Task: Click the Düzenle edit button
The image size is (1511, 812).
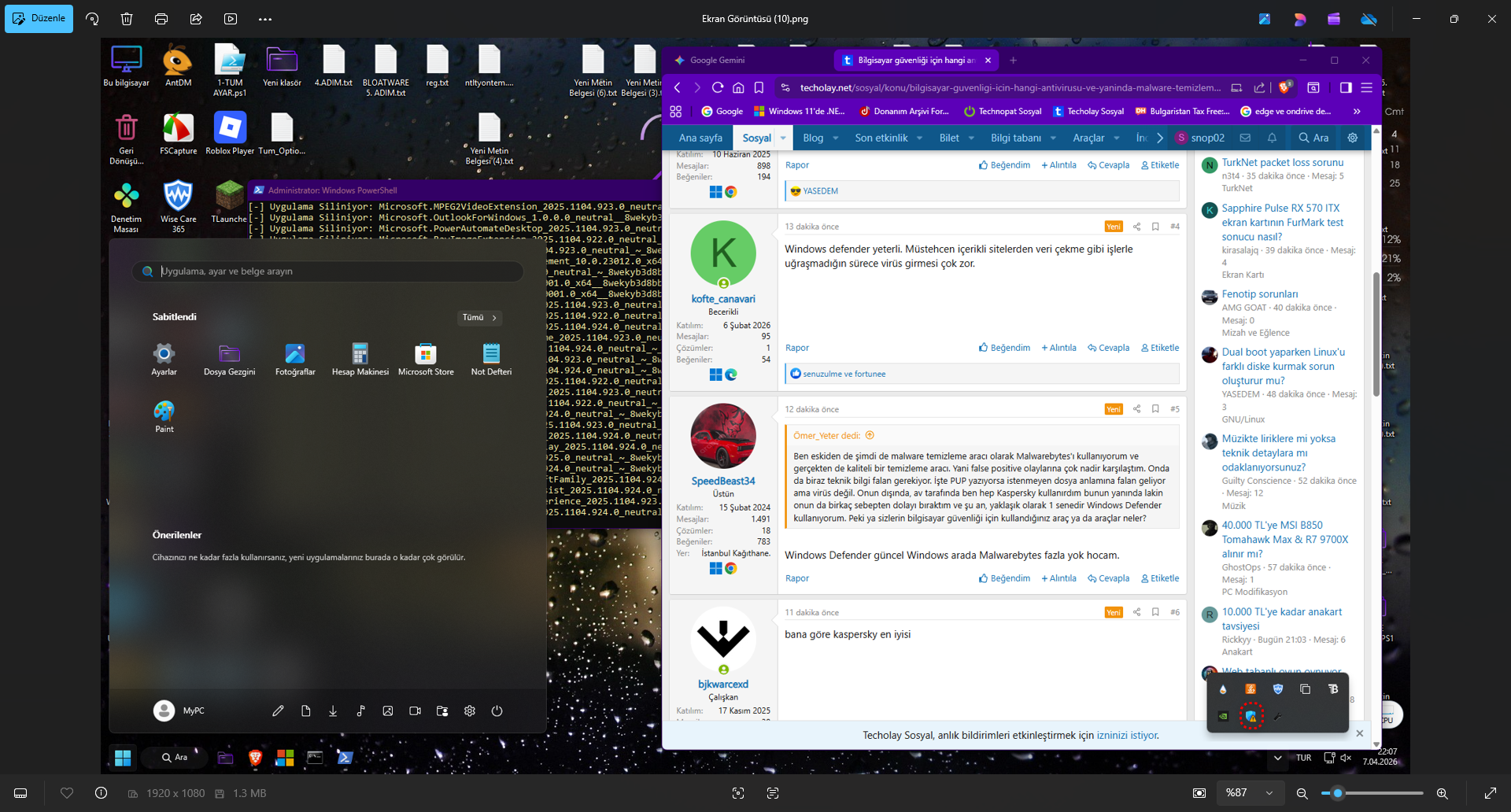Action: point(39,19)
